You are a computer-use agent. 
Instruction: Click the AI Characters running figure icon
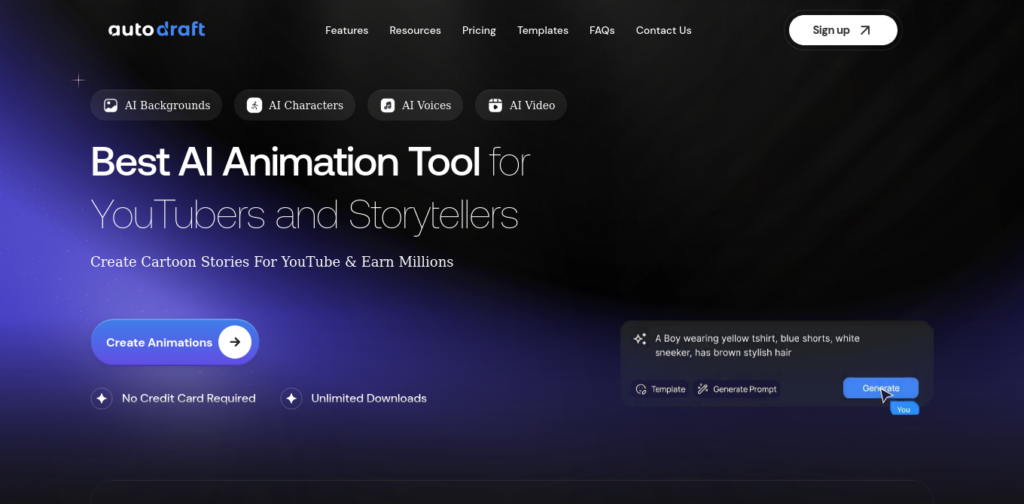255,105
